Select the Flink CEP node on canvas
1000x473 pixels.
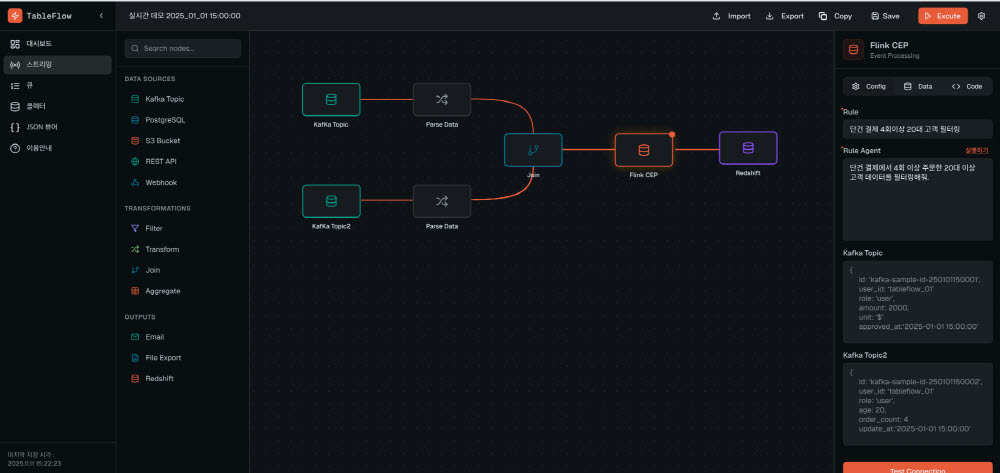(643, 150)
